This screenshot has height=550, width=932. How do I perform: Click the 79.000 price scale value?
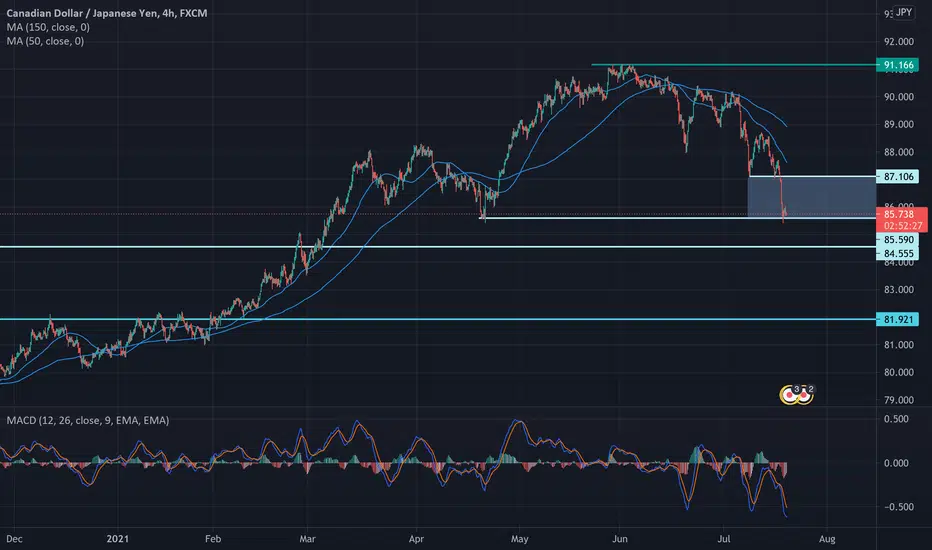[899, 400]
